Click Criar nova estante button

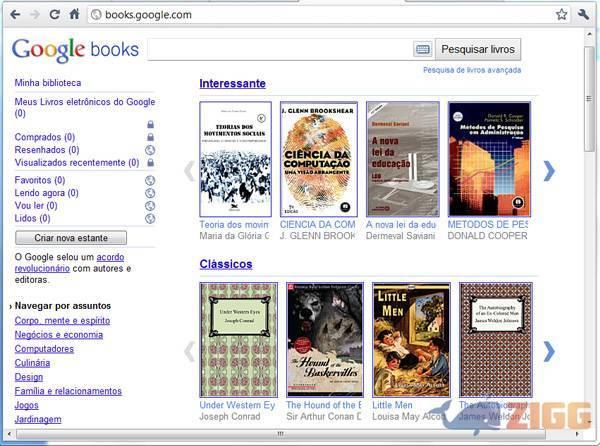tap(71, 238)
